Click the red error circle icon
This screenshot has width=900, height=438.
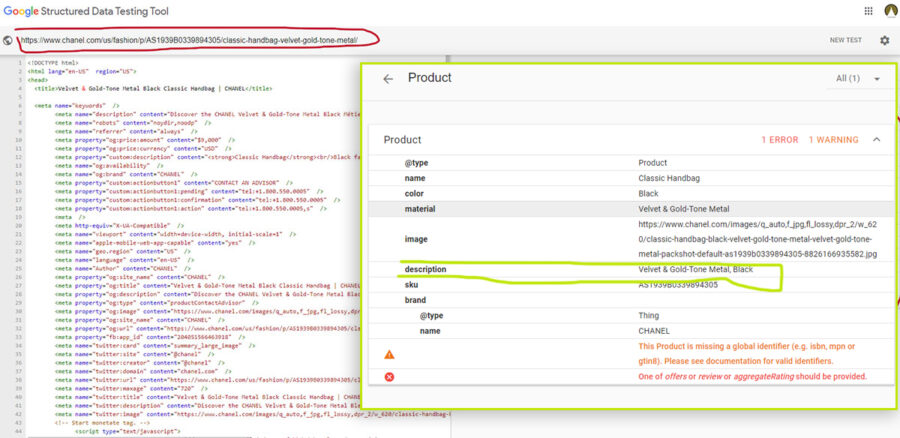389,377
